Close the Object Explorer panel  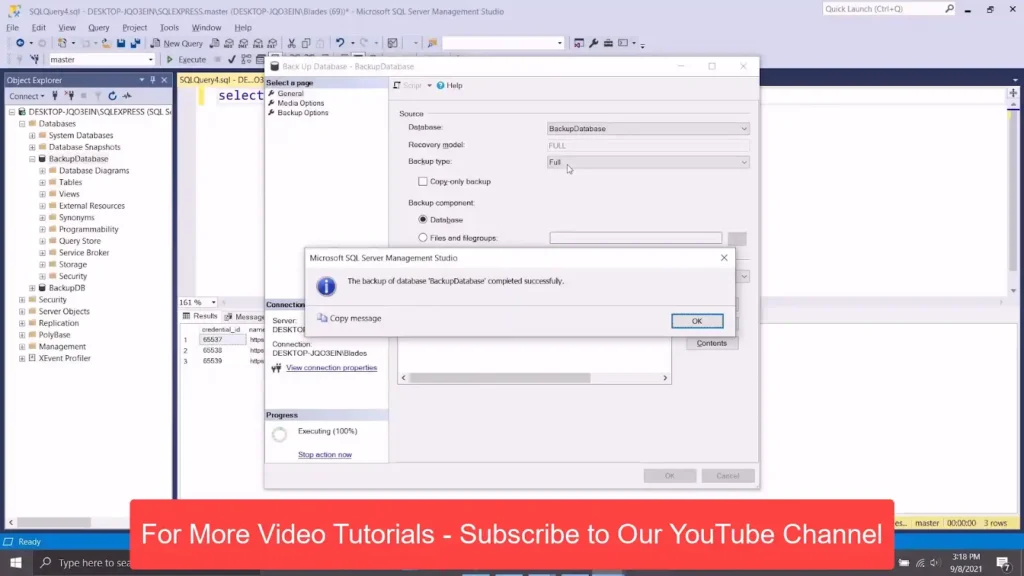(x=164, y=80)
